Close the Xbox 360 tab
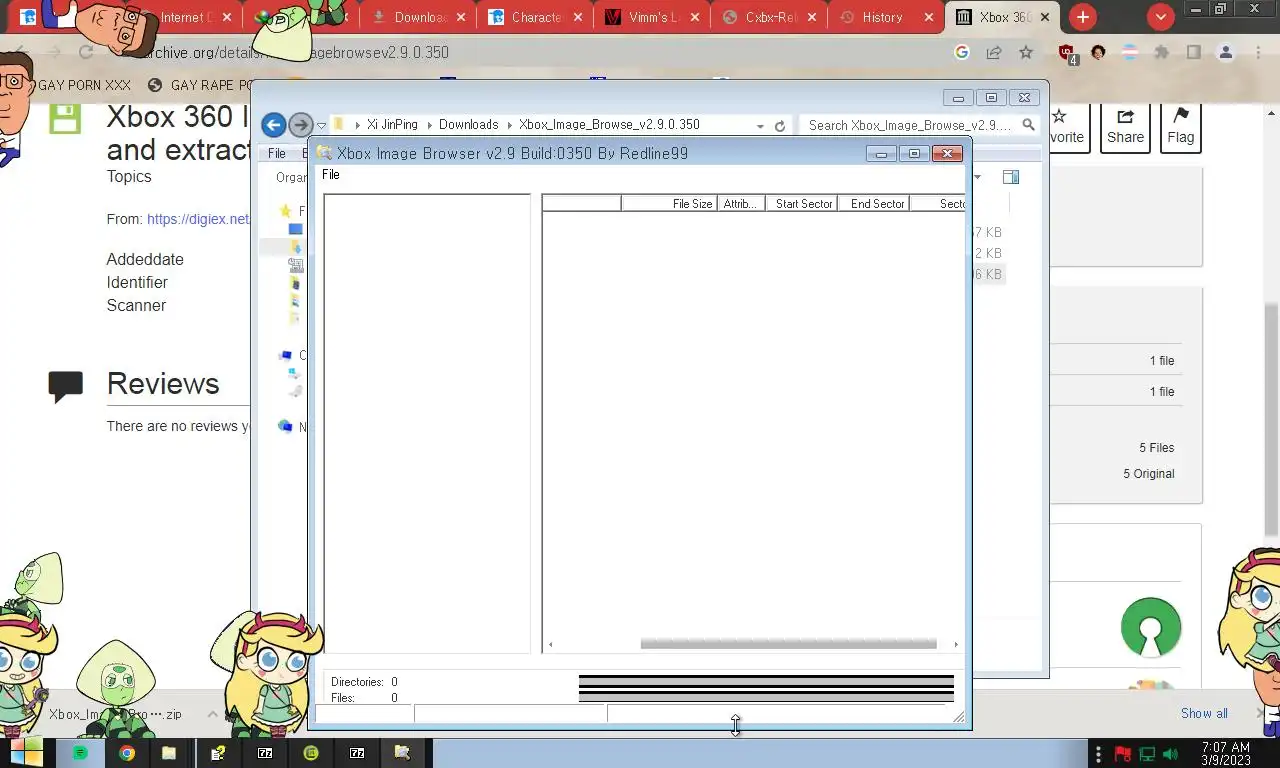 point(1046,17)
